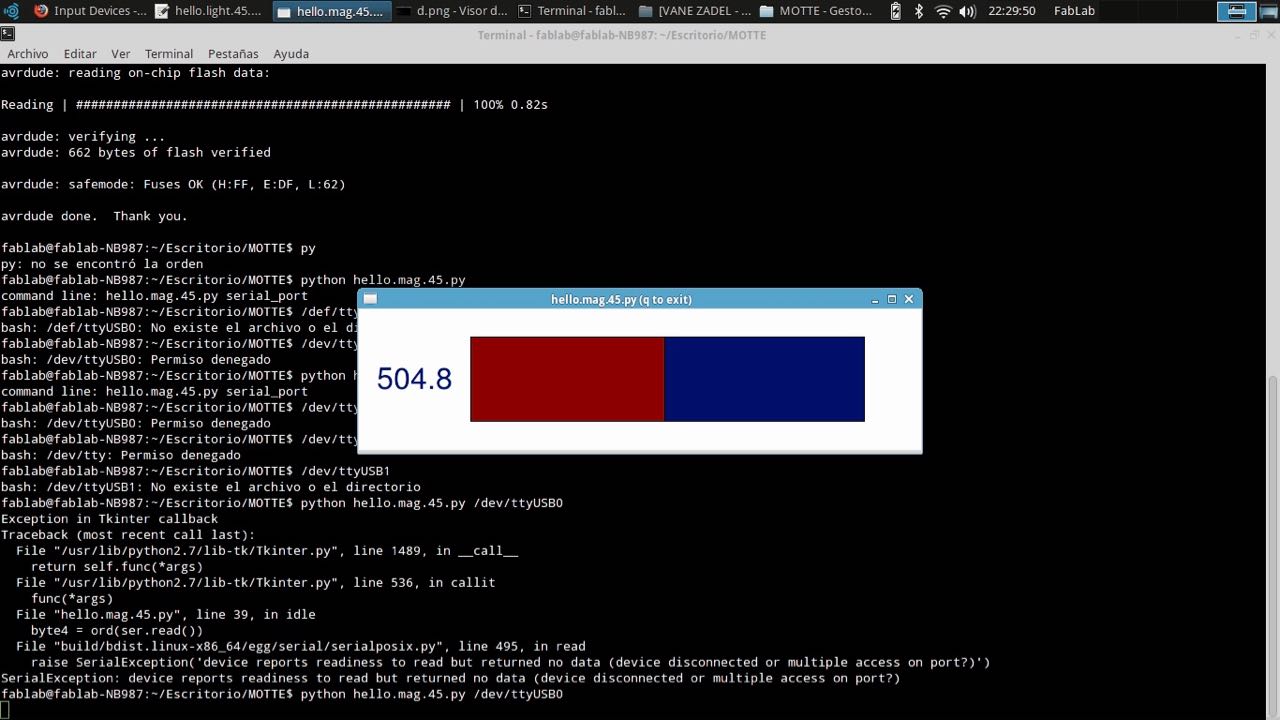Viewport: 1280px width, 720px height.
Task: Switch to the first workspace in the pager
Action: (x=1237, y=11)
